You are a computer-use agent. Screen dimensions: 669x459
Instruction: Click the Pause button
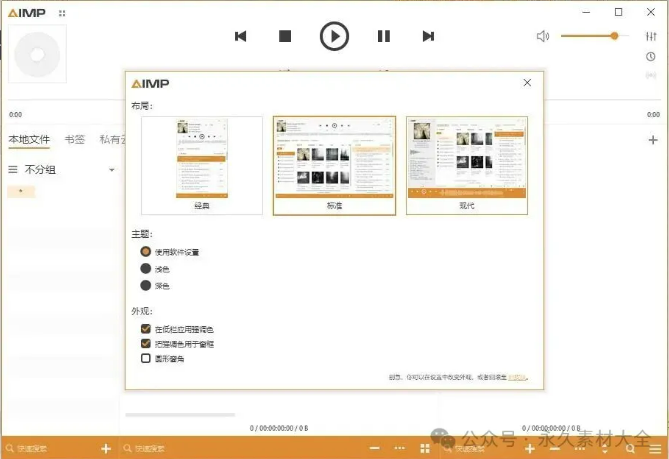[383, 36]
